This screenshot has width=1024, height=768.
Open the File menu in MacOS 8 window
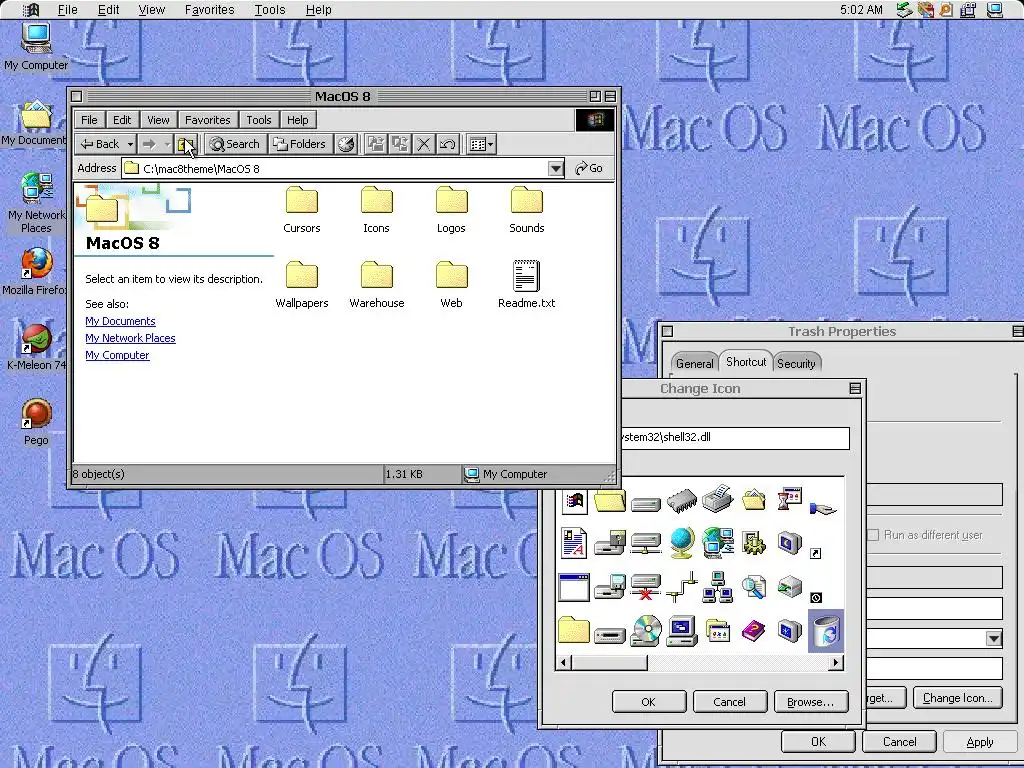(89, 120)
